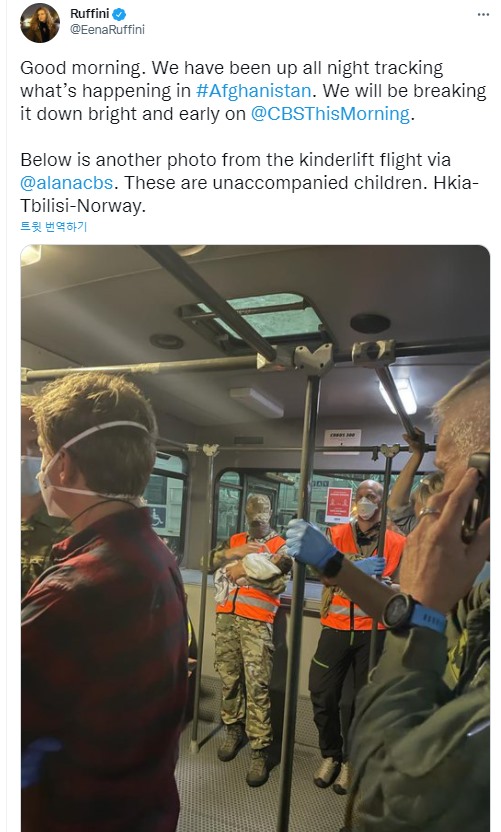Click the fluorescent ceiling light in photo

pyautogui.click(x=399, y=395)
